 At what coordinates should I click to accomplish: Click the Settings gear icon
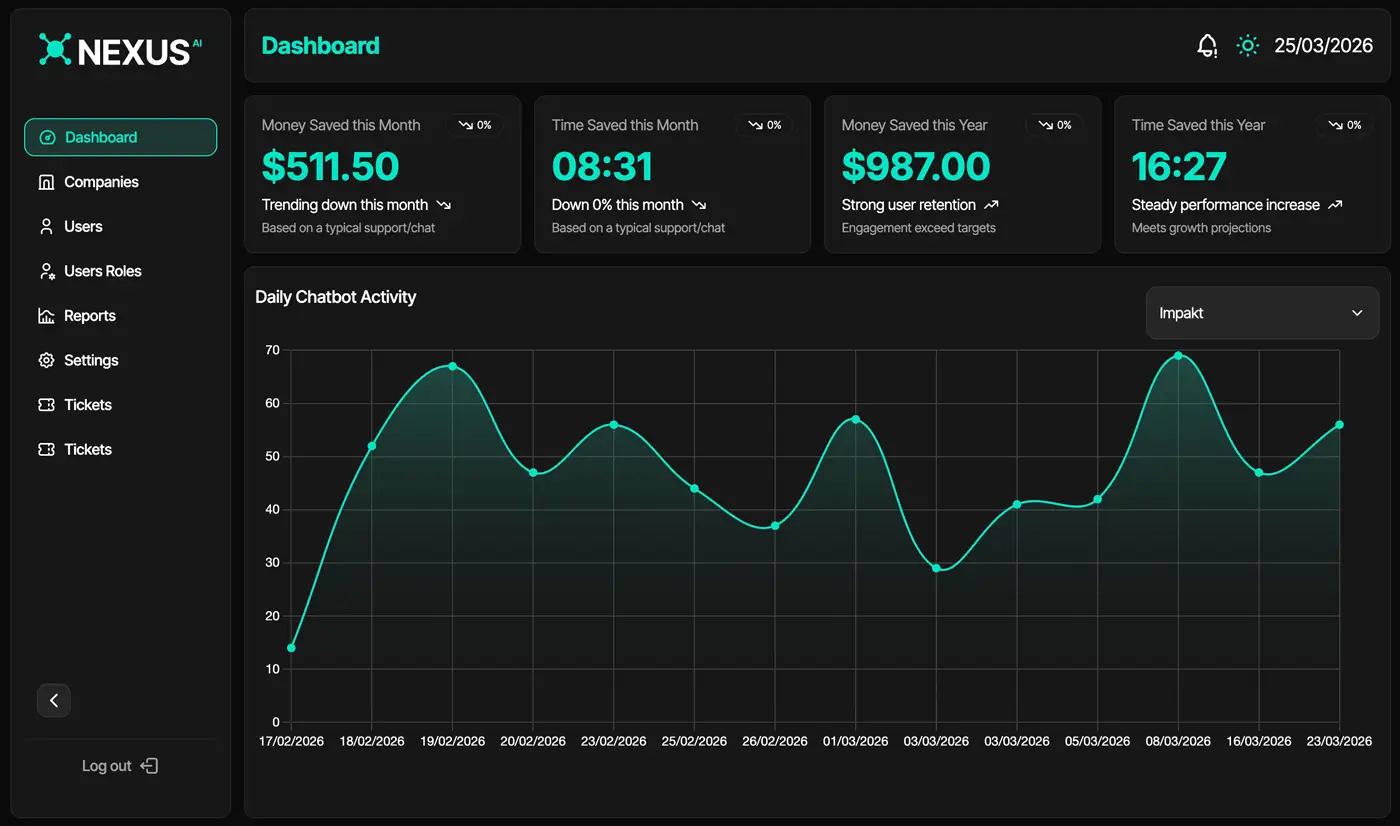[x=46, y=360]
